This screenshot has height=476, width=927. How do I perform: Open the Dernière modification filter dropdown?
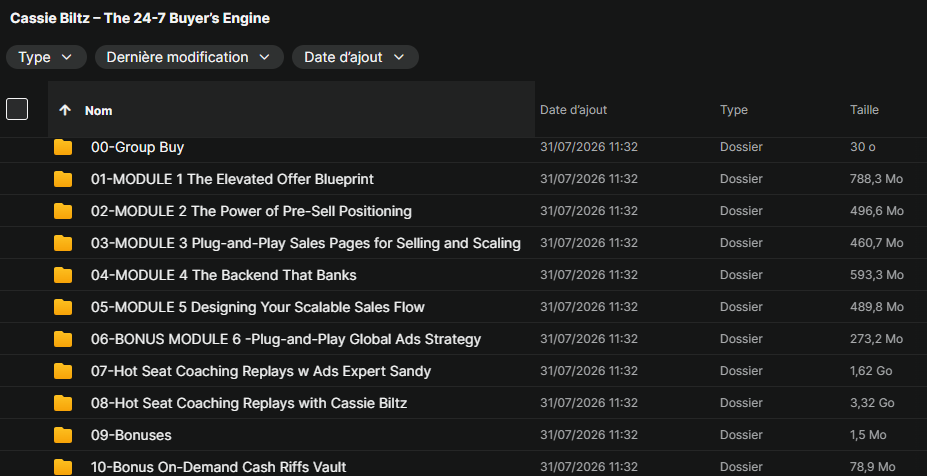pos(189,57)
